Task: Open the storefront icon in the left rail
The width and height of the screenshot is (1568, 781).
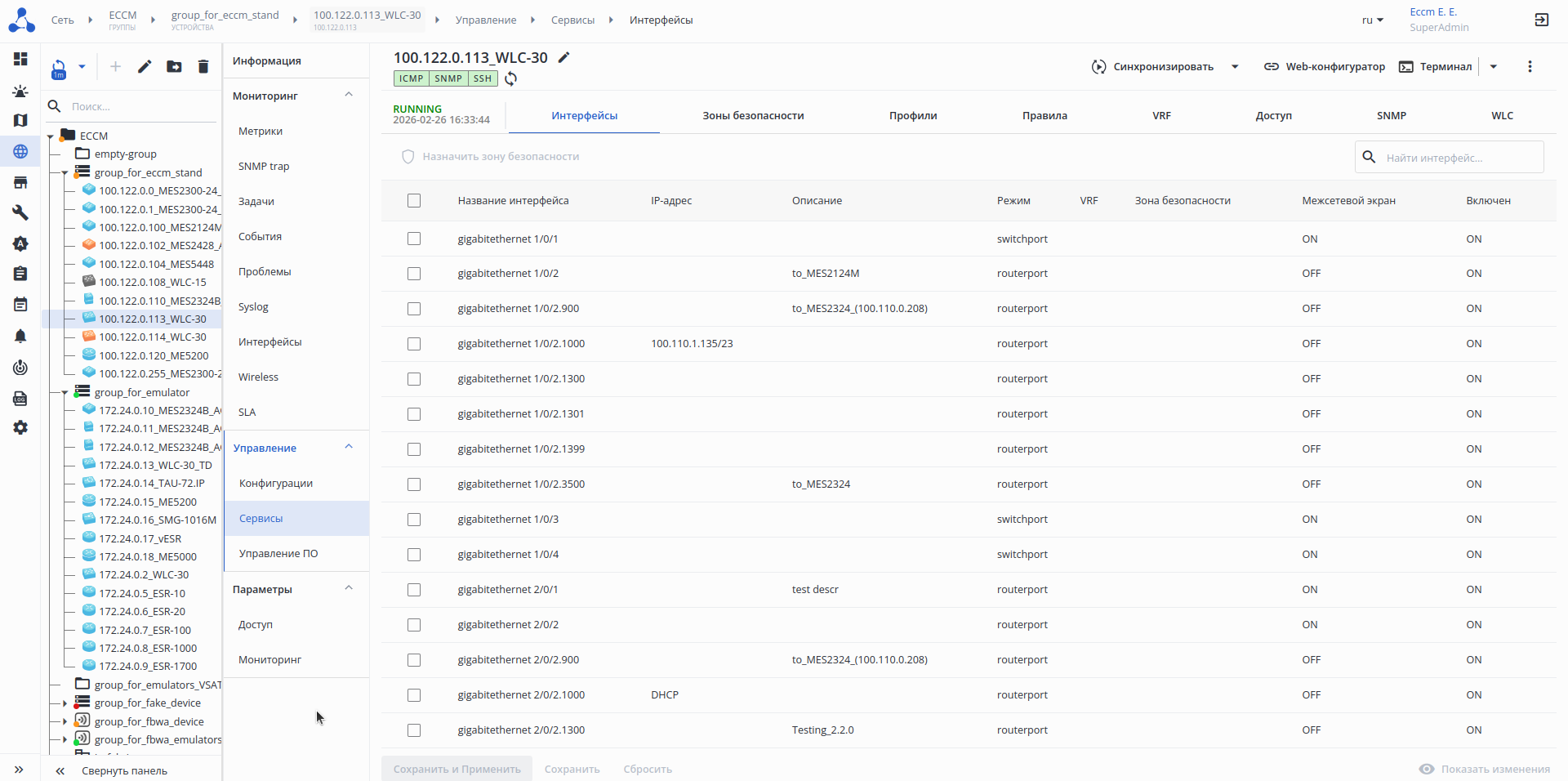Action: coord(20,182)
